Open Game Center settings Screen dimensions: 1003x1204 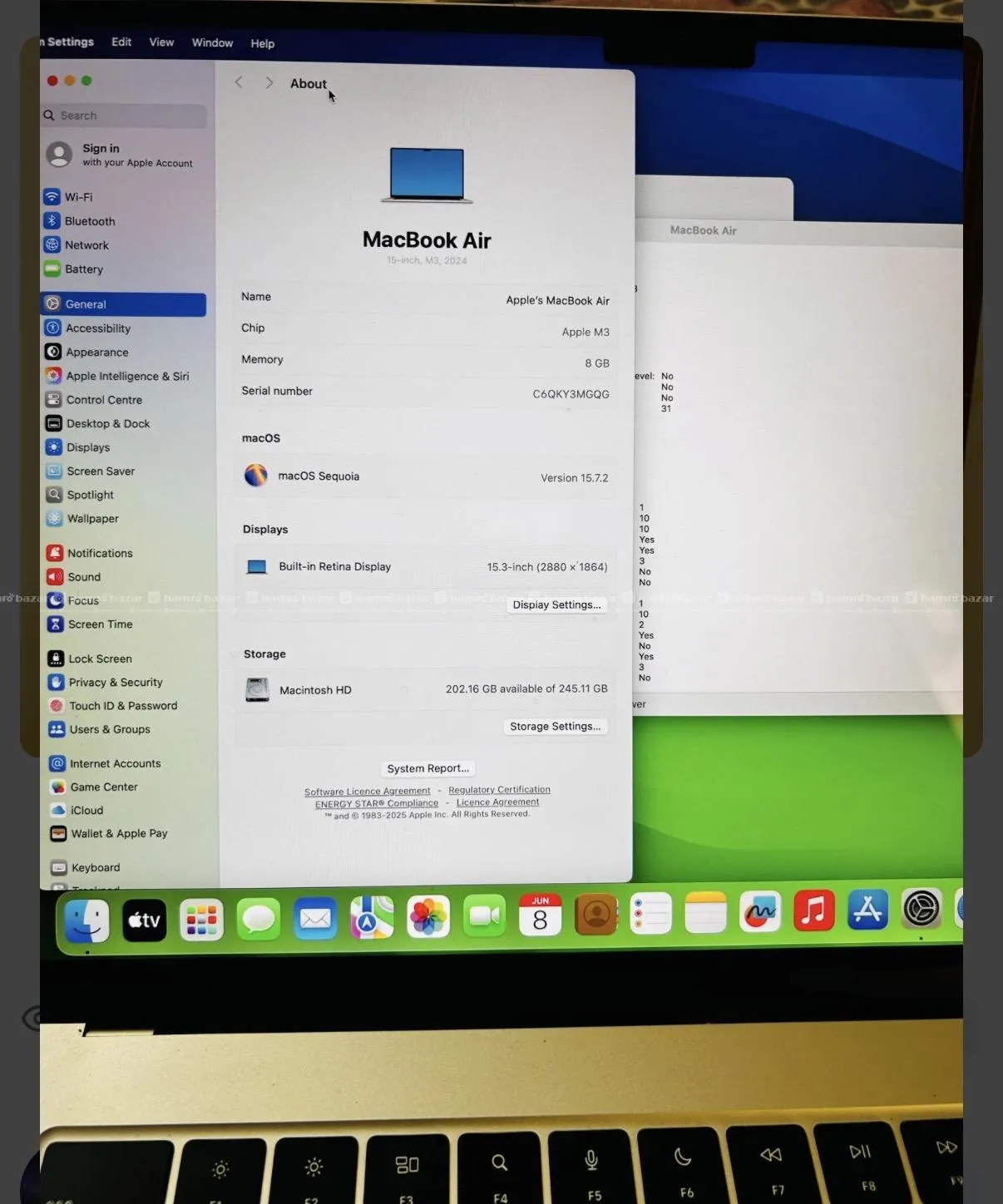(x=94, y=787)
